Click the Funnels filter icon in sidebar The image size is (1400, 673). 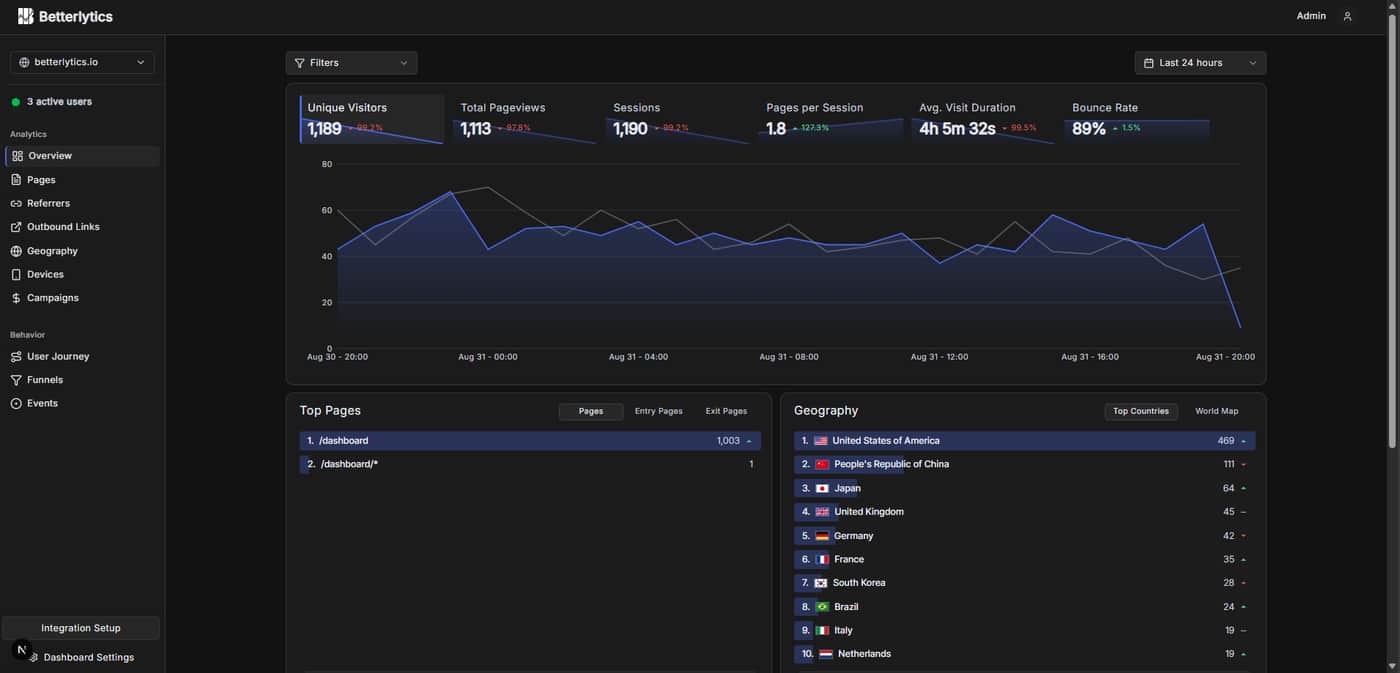(x=16, y=380)
